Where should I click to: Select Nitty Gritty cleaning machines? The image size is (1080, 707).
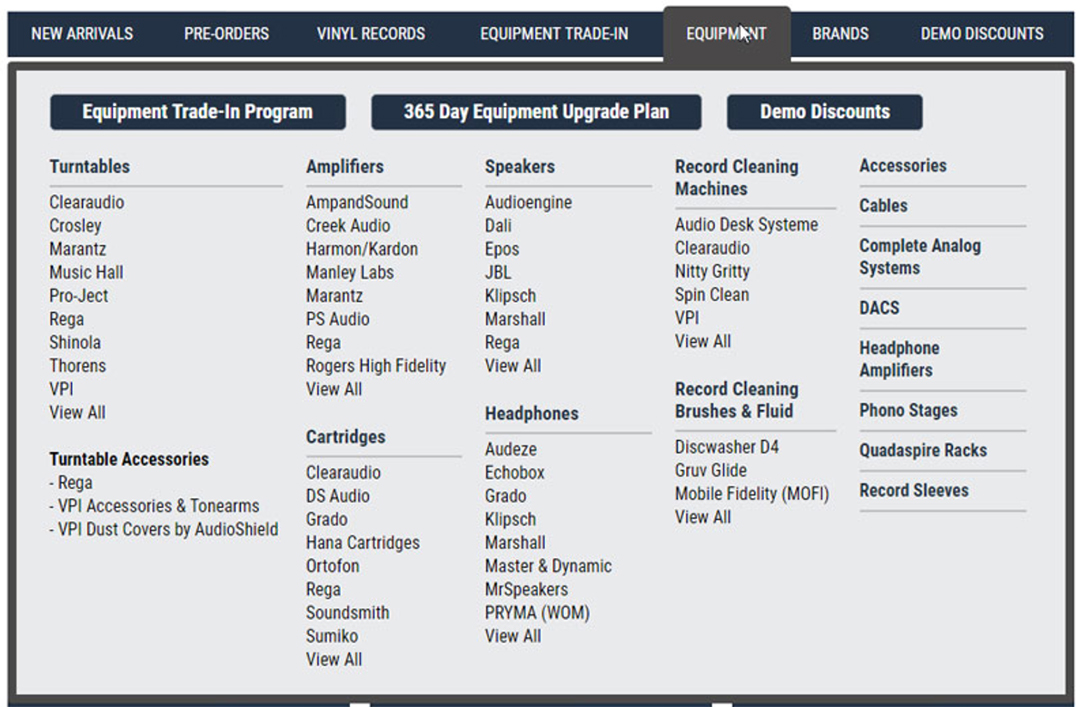(712, 271)
